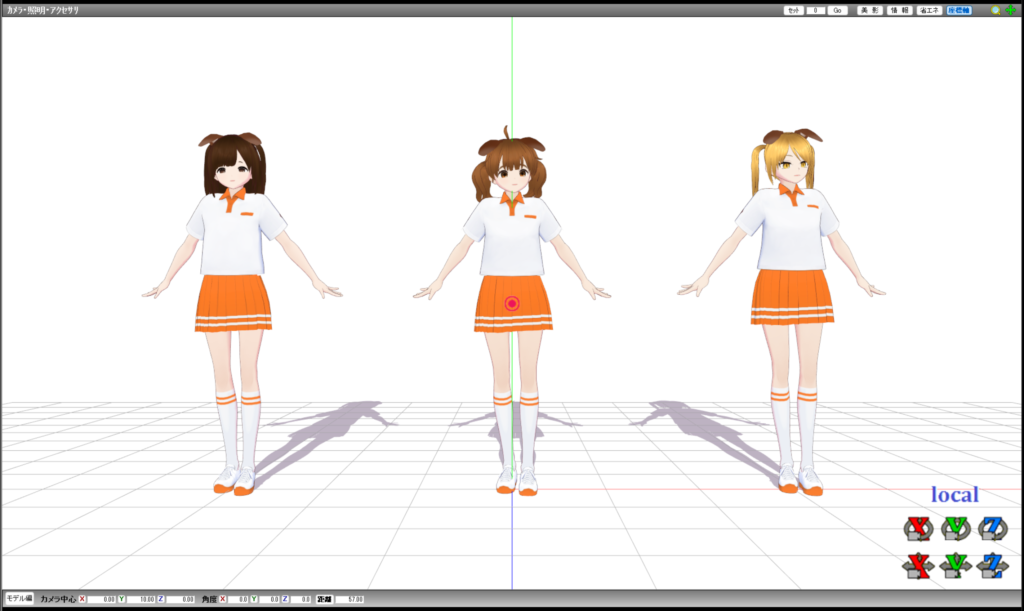The width and height of the screenshot is (1024, 611).
Task: Click the X-axis rotation icon
Action: tap(917, 528)
